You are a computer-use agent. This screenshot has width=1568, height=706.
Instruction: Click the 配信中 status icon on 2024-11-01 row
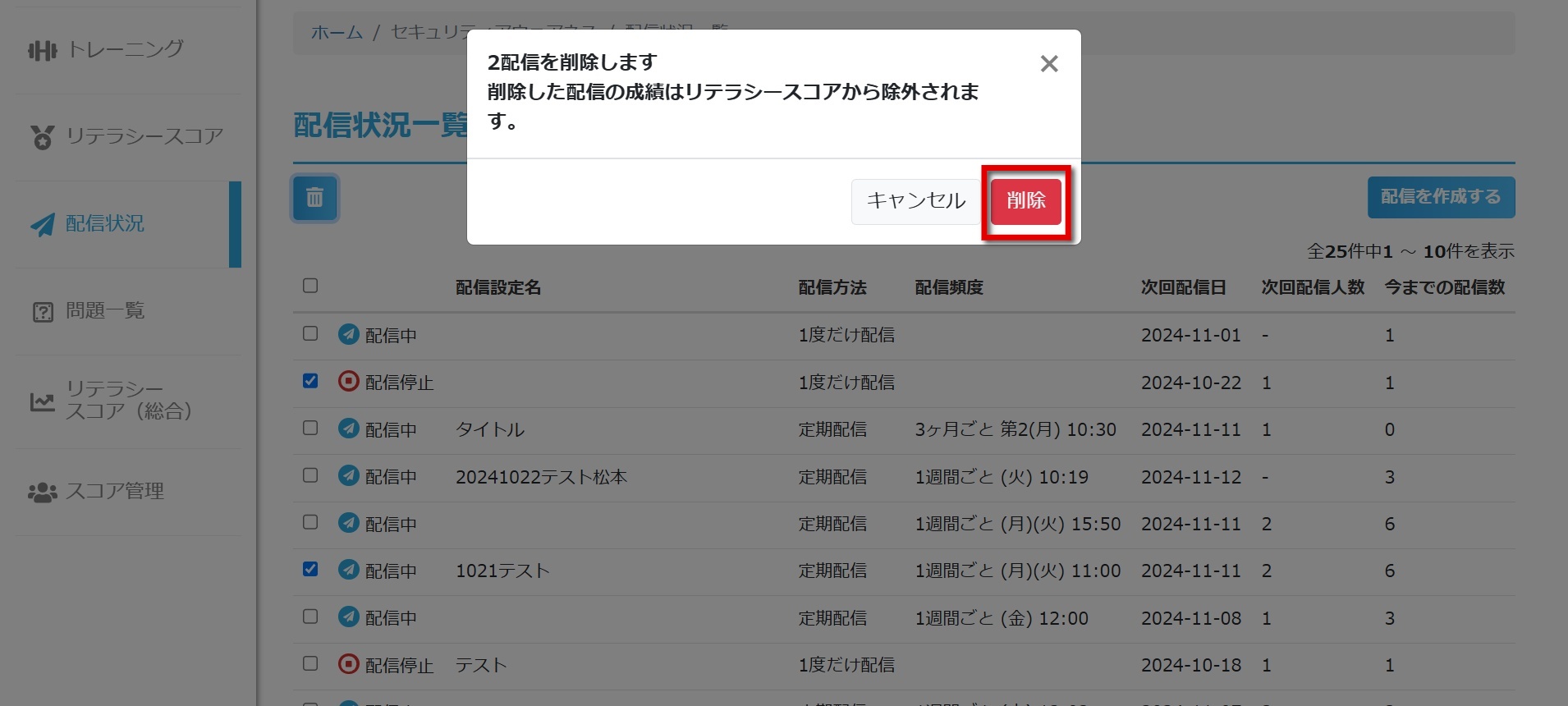tap(349, 334)
